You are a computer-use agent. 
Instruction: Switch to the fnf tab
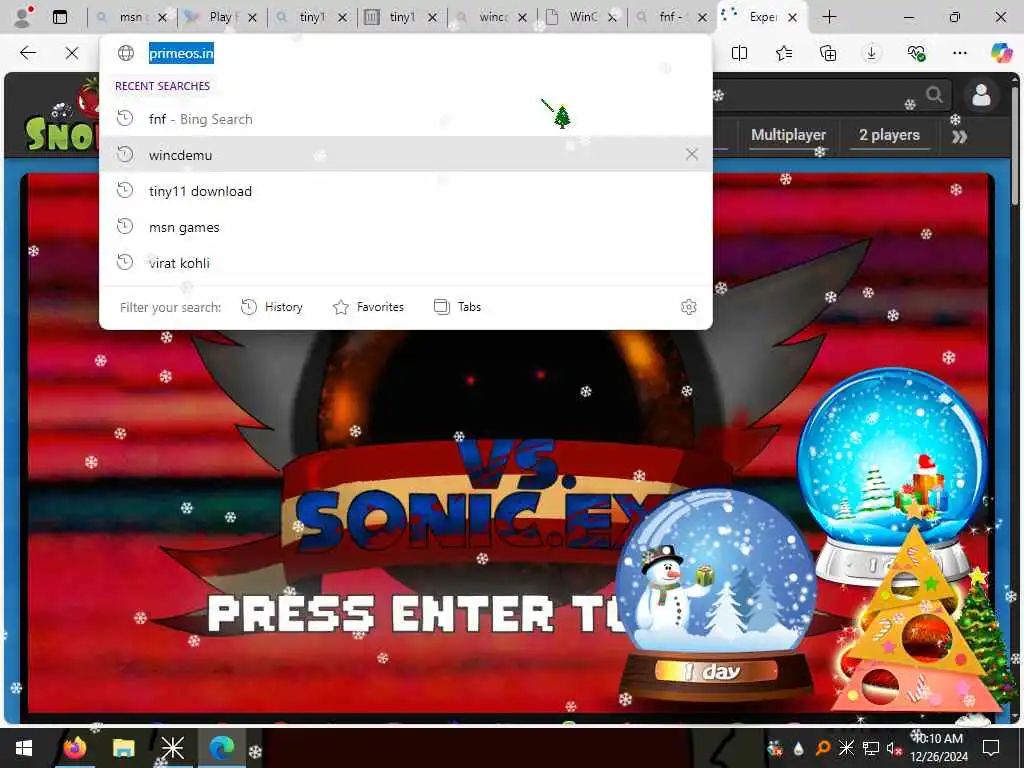click(x=669, y=17)
